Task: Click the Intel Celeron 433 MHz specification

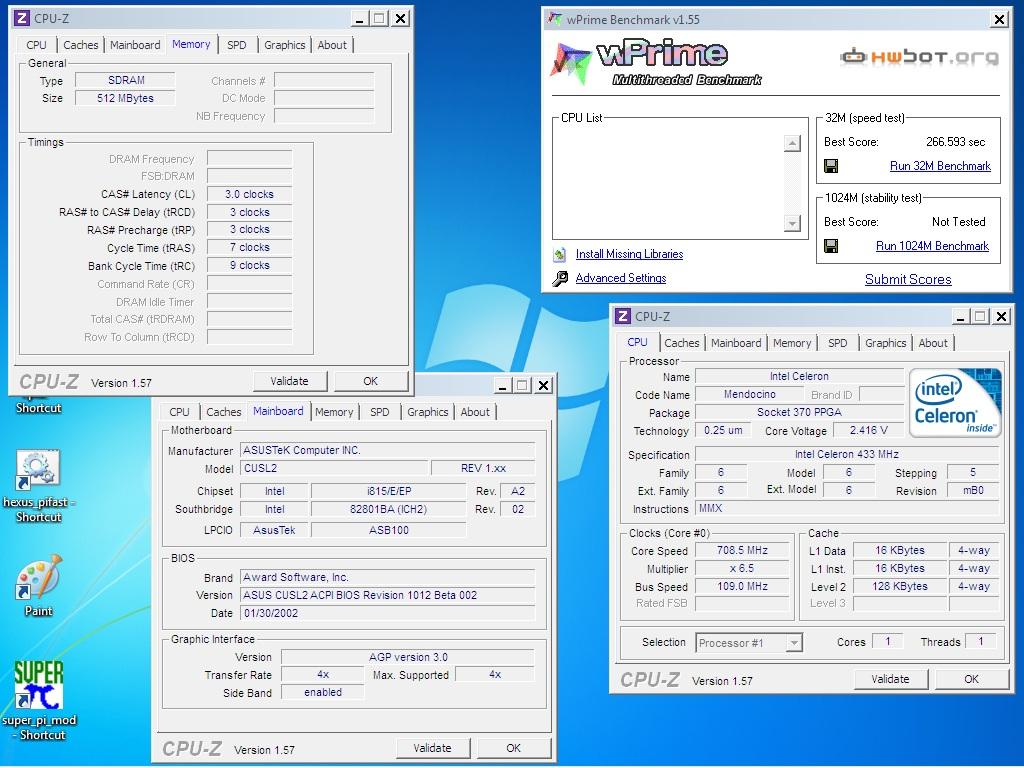Action: 846,455
